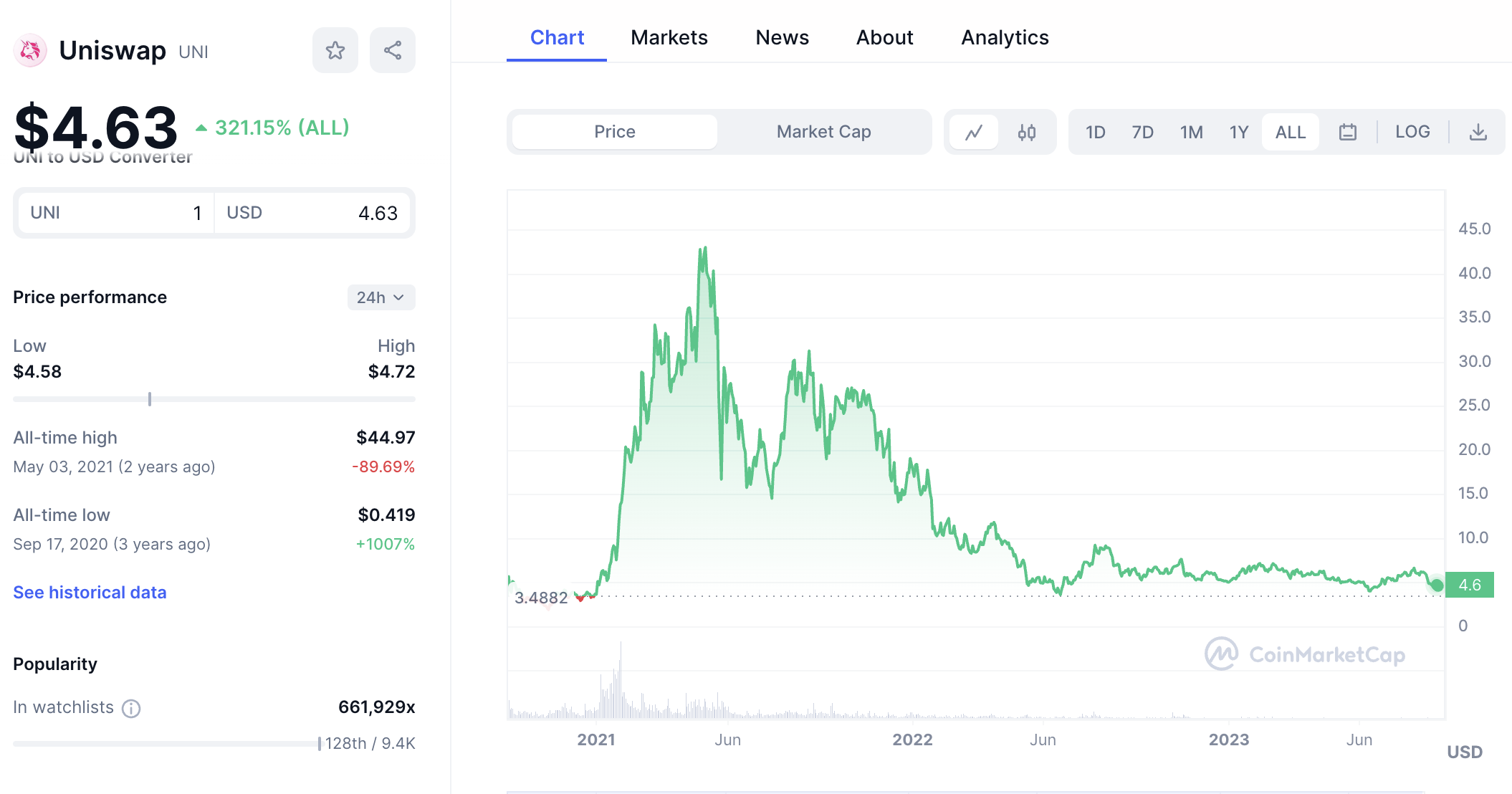Click the -89.69% percentage text
The width and height of the screenshot is (1512, 794).
coord(383,467)
